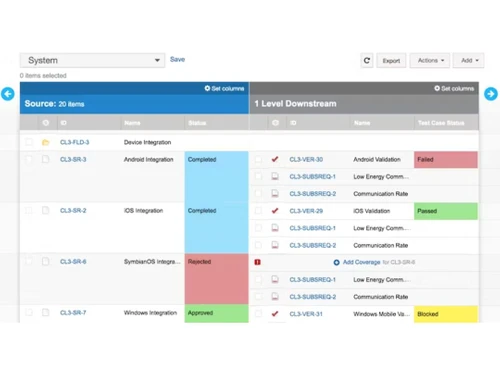Click the Export button
Image resolution: width=500 pixels, height=375 pixels.
point(391,61)
